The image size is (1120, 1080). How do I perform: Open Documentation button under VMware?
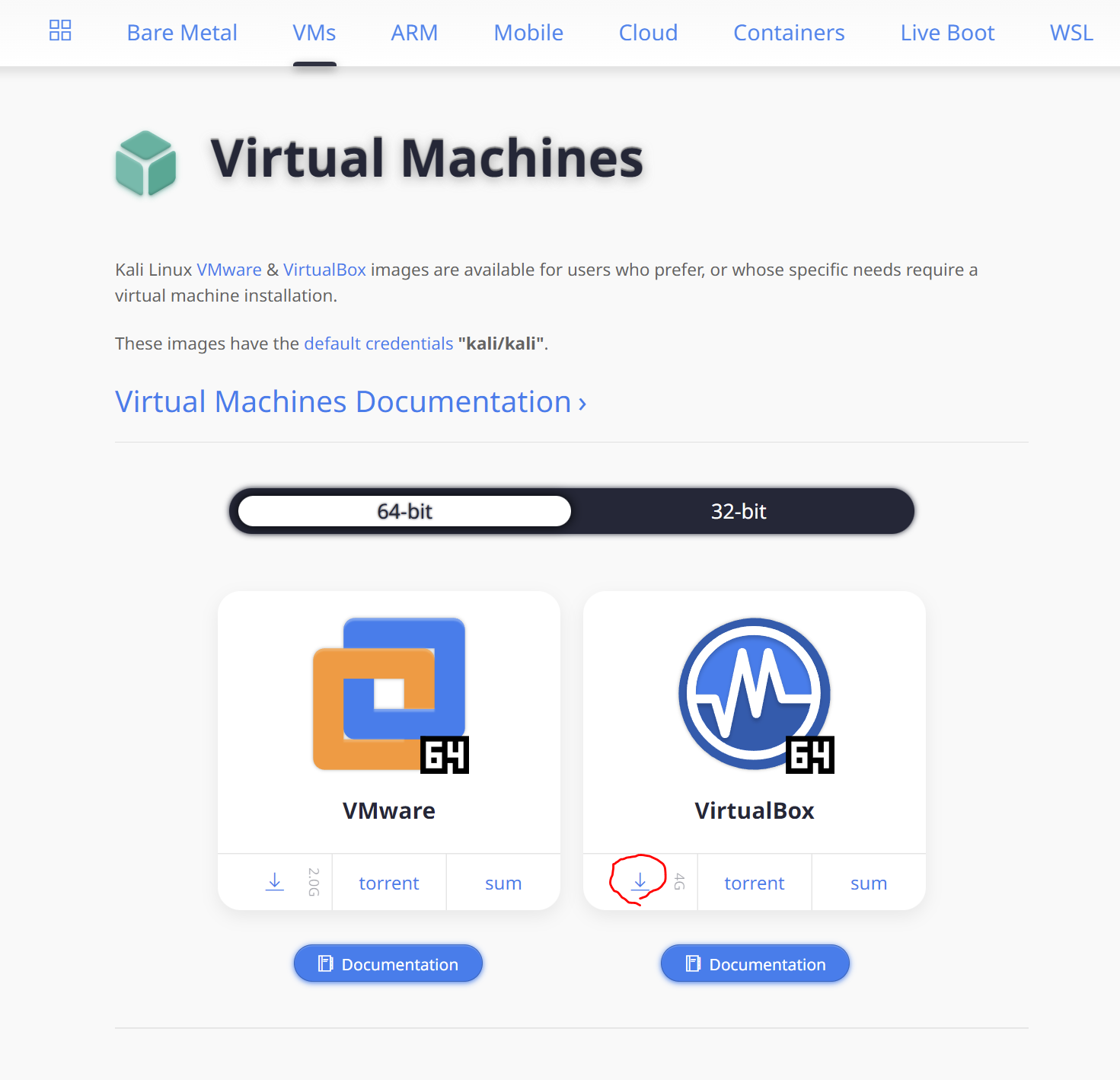pos(388,963)
